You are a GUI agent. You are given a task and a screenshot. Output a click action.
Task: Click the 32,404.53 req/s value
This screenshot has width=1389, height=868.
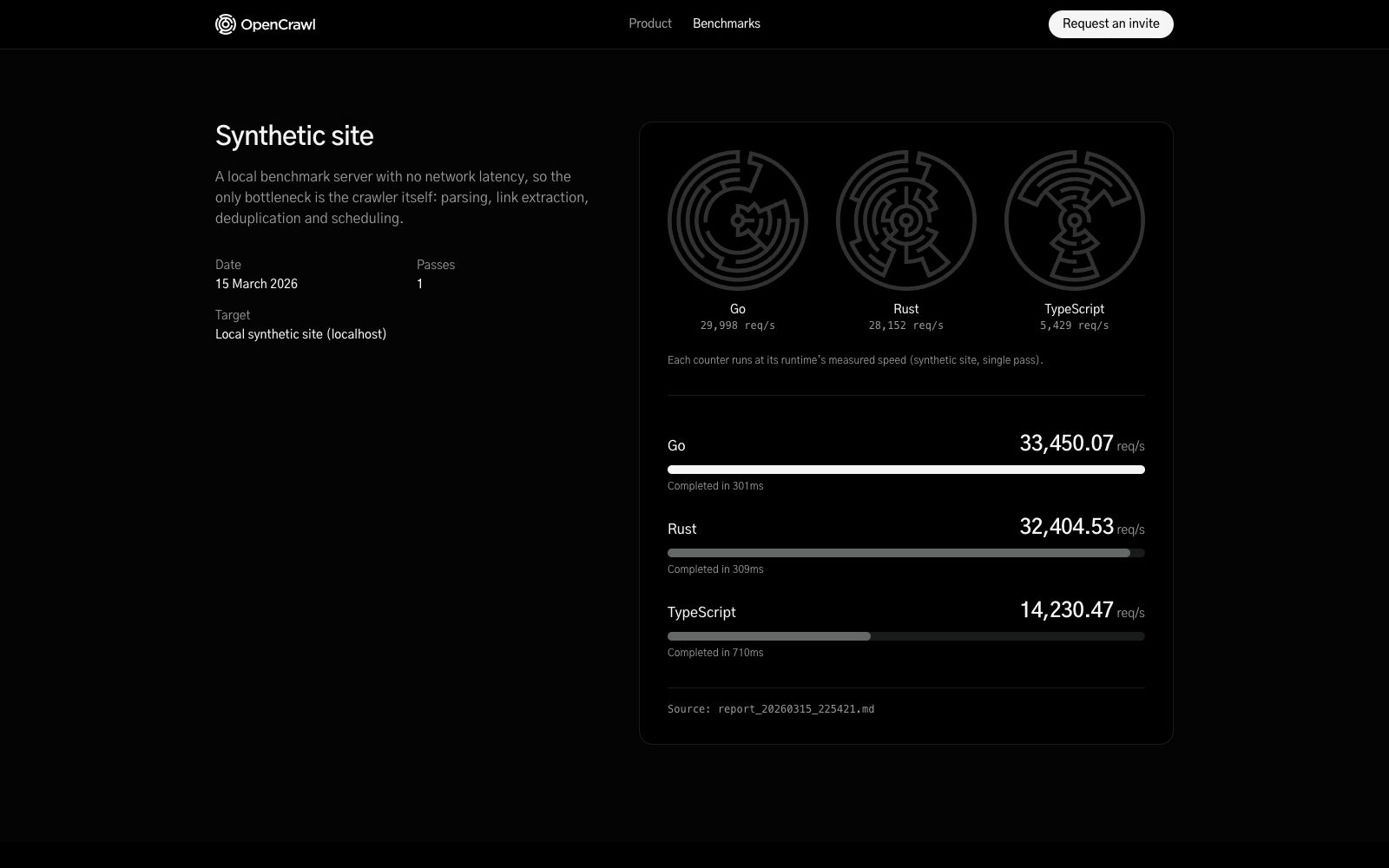1082,527
